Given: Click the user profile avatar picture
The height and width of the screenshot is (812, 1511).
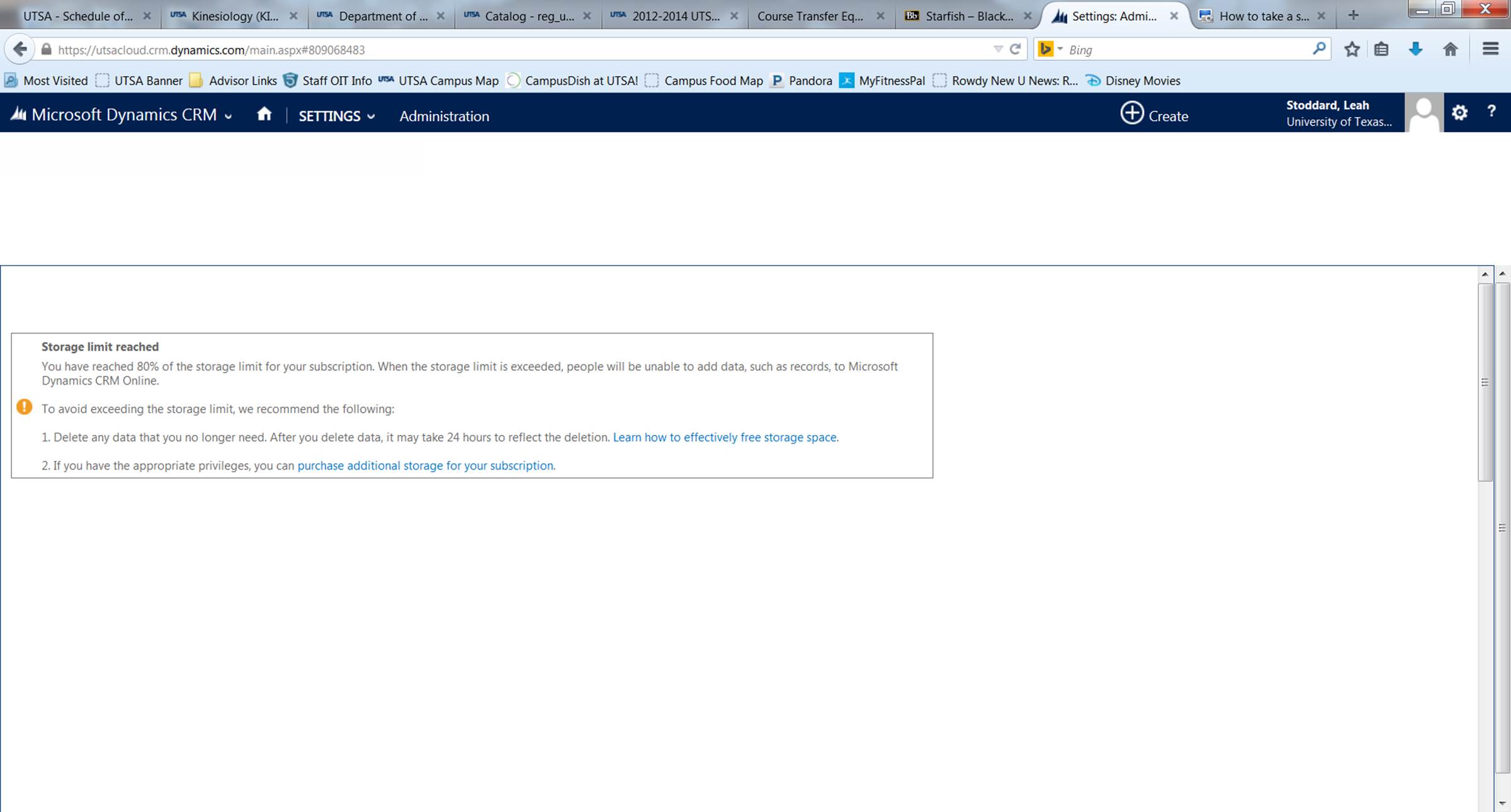Looking at the screenshot, I should [1423, 113].
